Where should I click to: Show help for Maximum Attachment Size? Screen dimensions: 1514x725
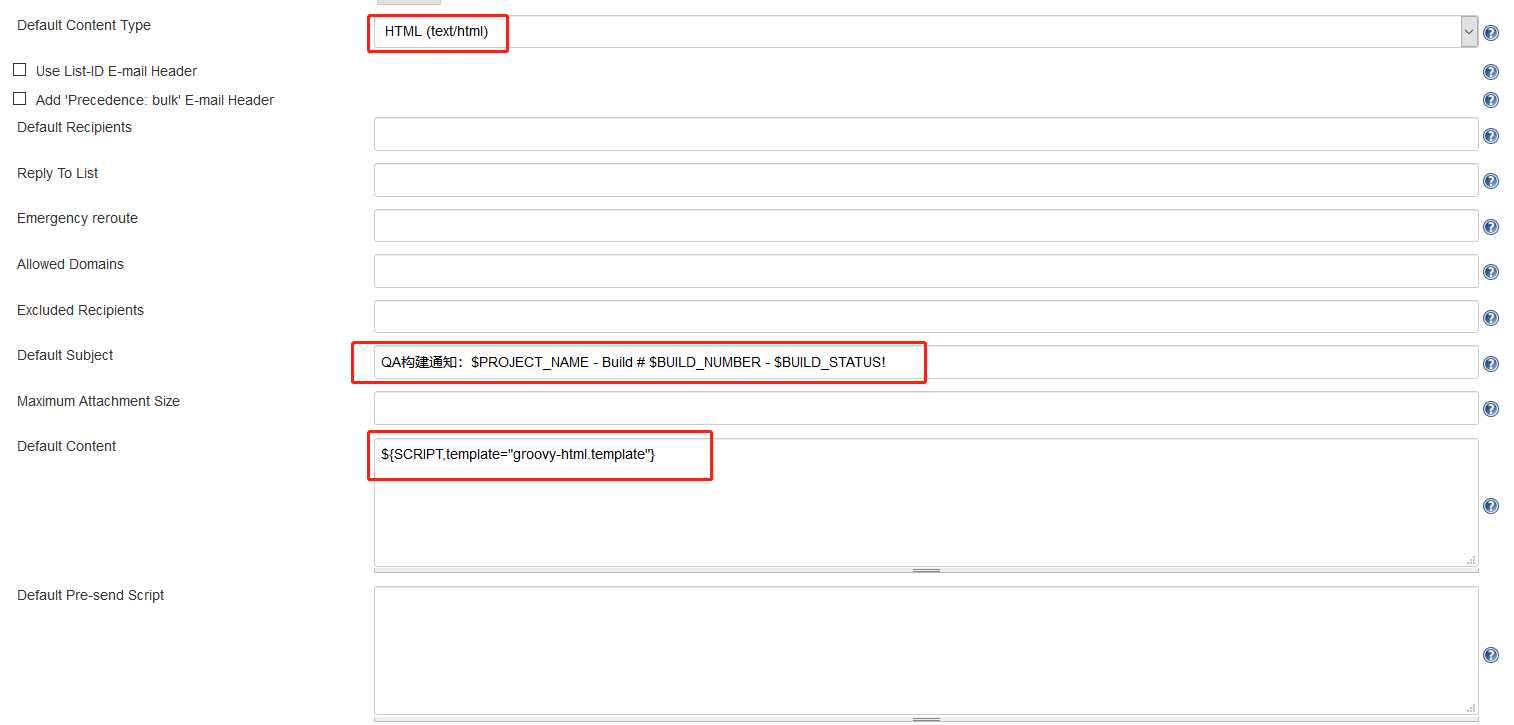[x=1490, y=409]
